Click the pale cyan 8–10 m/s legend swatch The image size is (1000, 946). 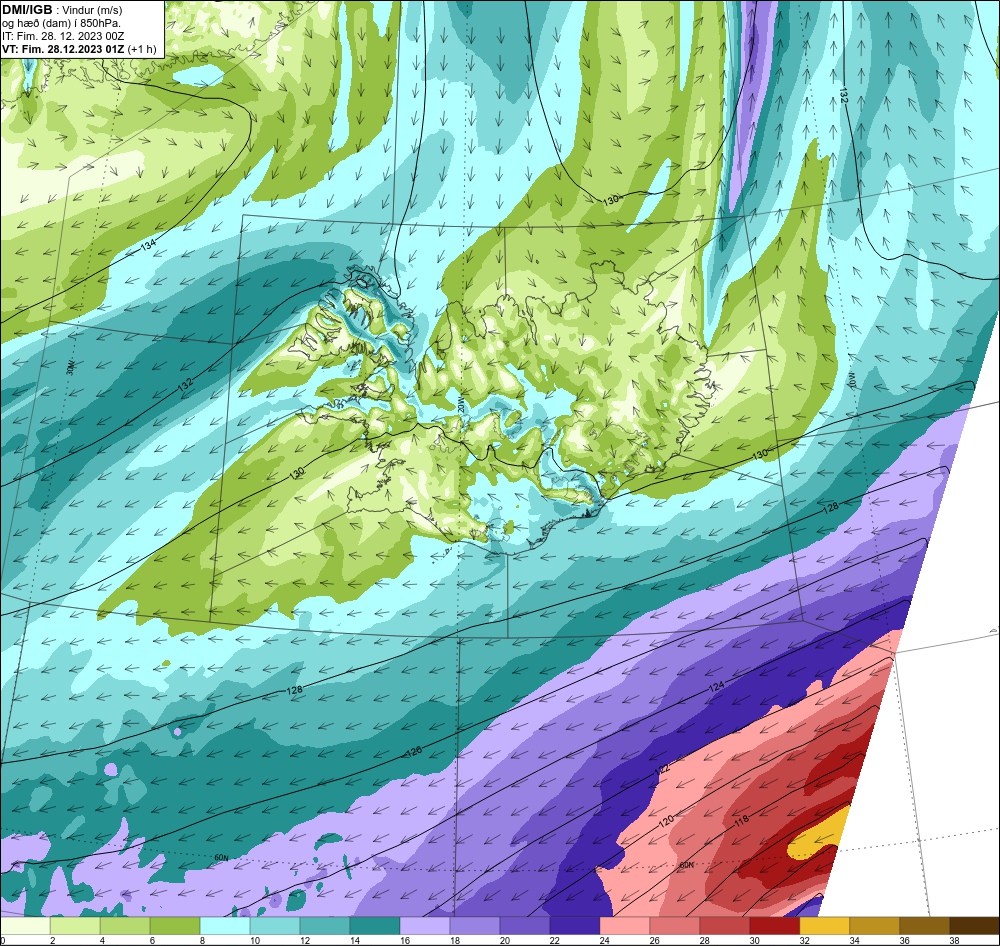click(224, 926)
